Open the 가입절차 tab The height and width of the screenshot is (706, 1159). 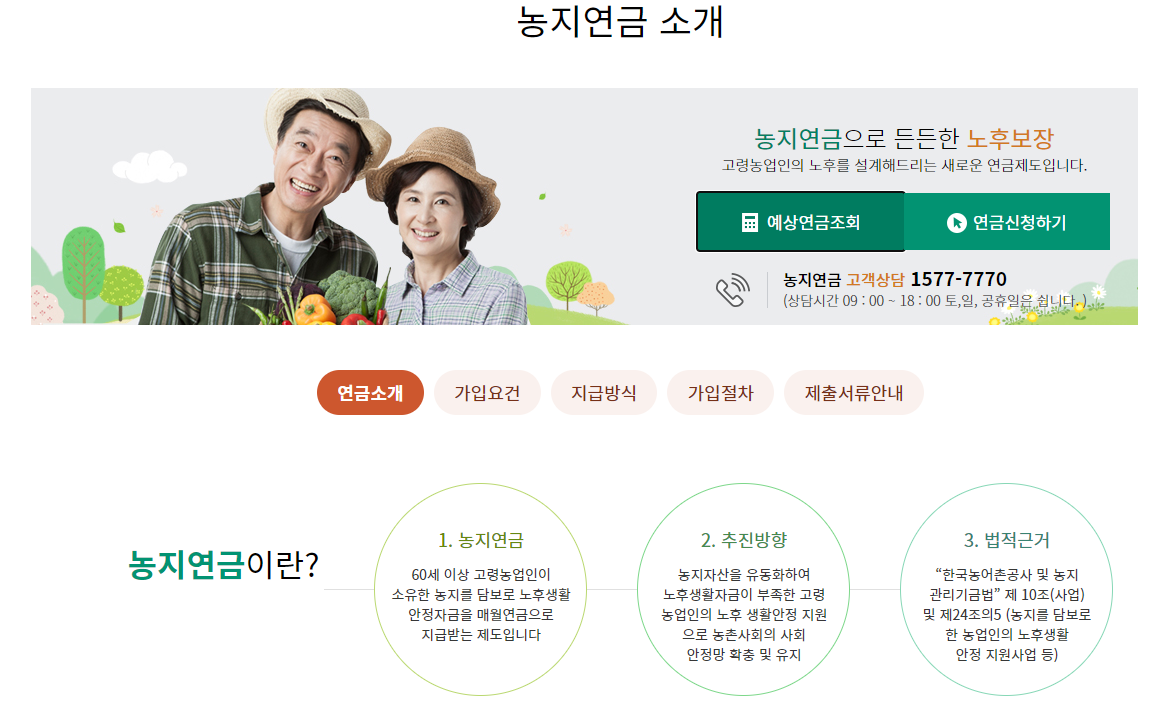pyautogui.click(x=721, y=393)
